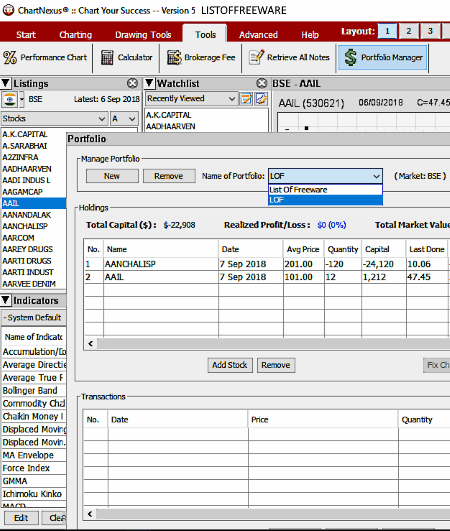Open the Calculator tool
The height and width of the screenshot is (531, 450).
[x=127, y=58]
